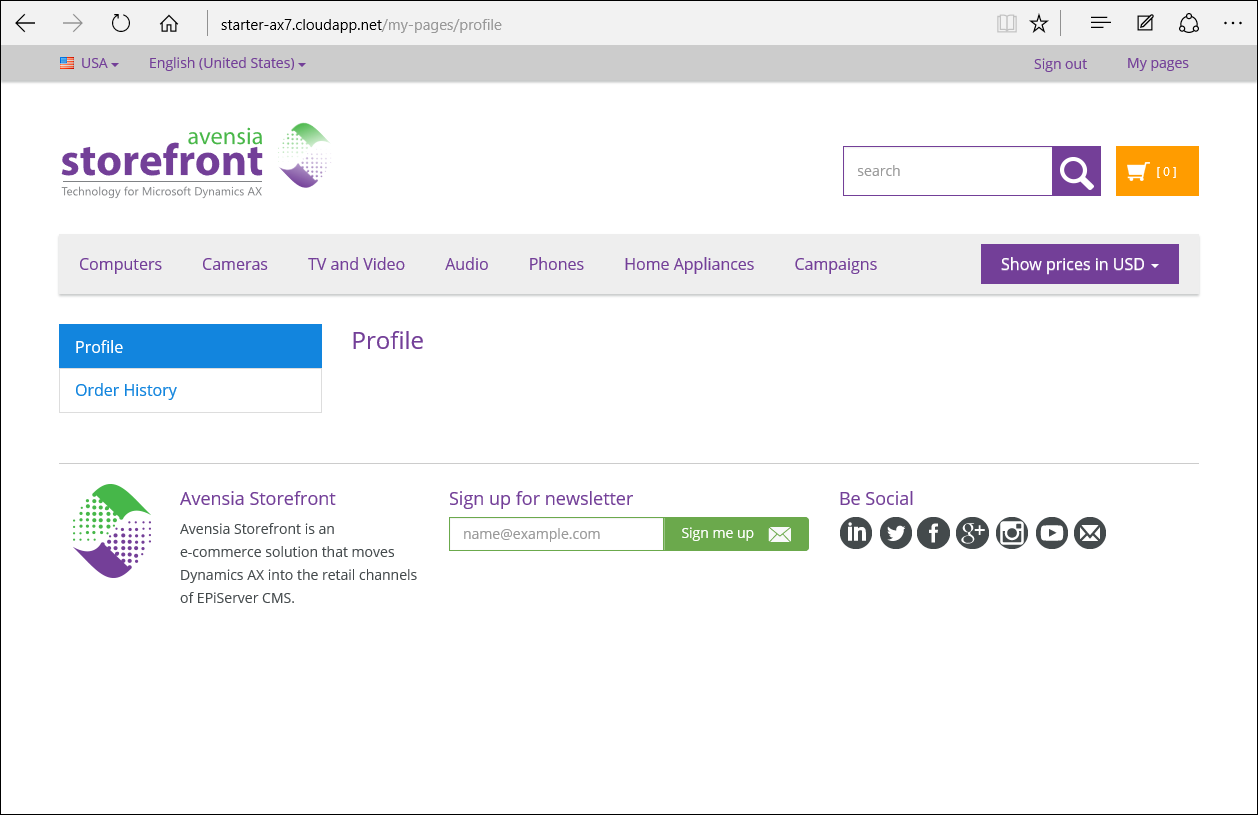Open the LinkedIn social icon
The height and width of the screenshot is (815, 1258).
856,533
